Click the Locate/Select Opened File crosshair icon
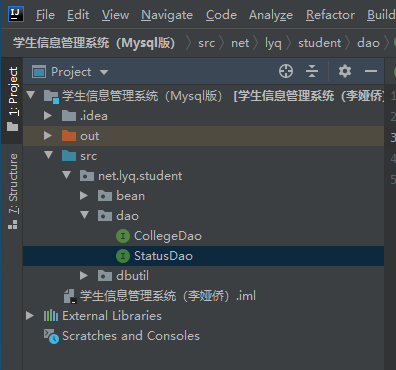Viewport: 396px width, 370px height. [x=286, y=71]
